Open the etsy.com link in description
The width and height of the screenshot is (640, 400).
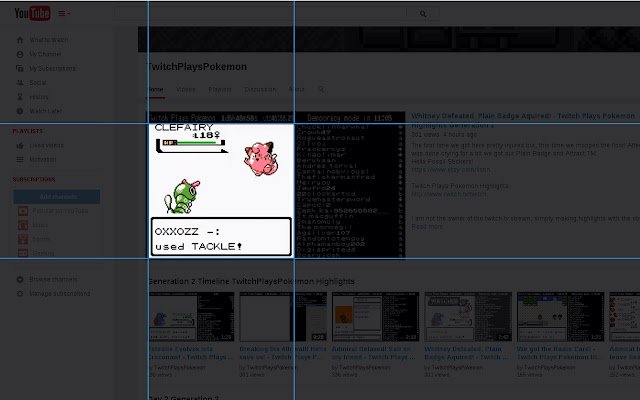coord(451,170)
